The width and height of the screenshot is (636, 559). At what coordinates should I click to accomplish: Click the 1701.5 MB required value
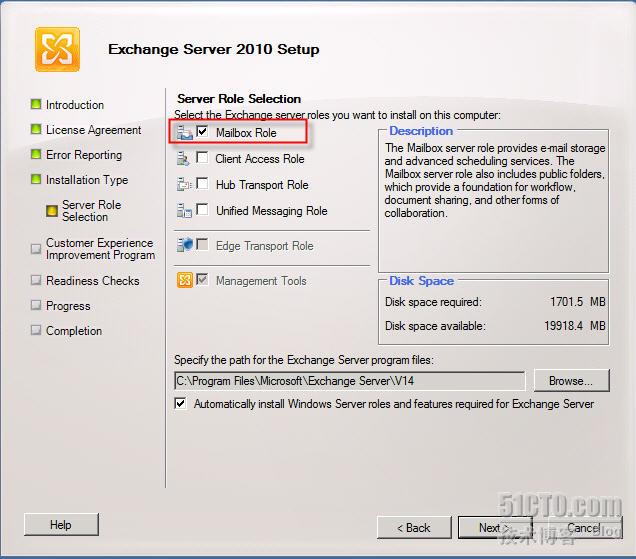[578, 302]
